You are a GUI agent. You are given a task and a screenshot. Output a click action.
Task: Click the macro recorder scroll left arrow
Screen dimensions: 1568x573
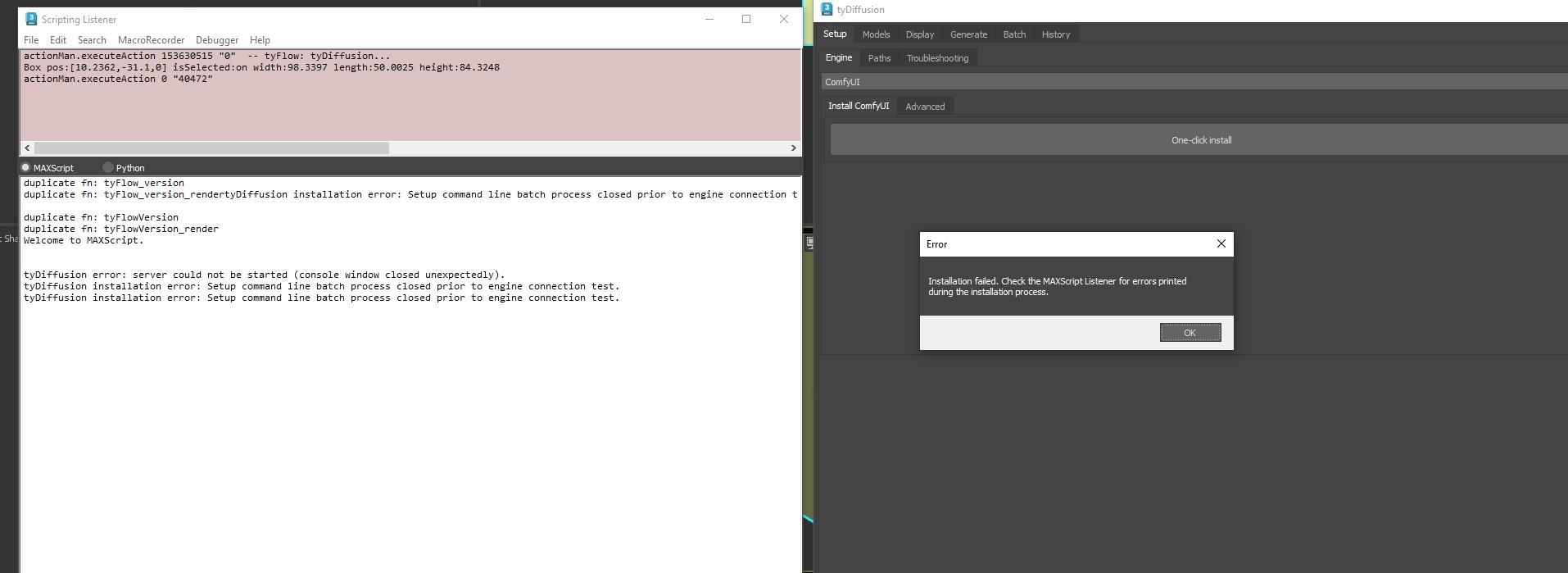(x=27, y=148)
